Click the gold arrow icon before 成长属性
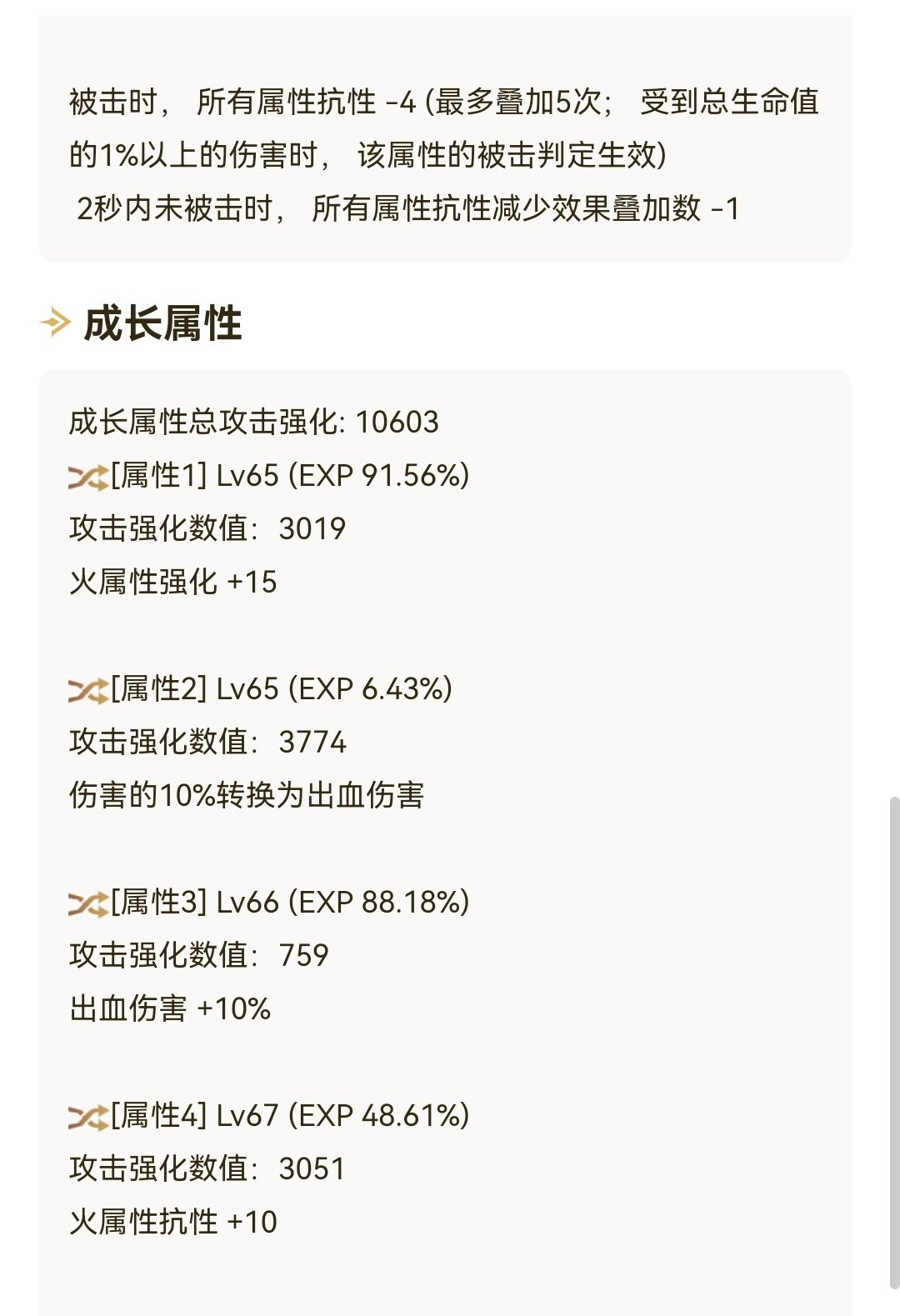Viewport: 900px width, 1316px height. [x=55, y=323]
